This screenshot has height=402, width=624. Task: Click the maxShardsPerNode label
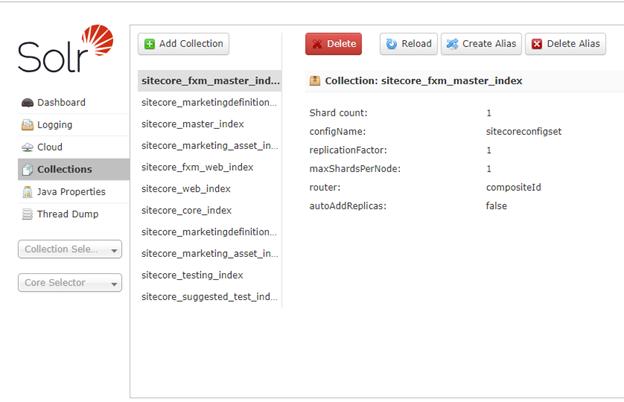click(355, 169)
